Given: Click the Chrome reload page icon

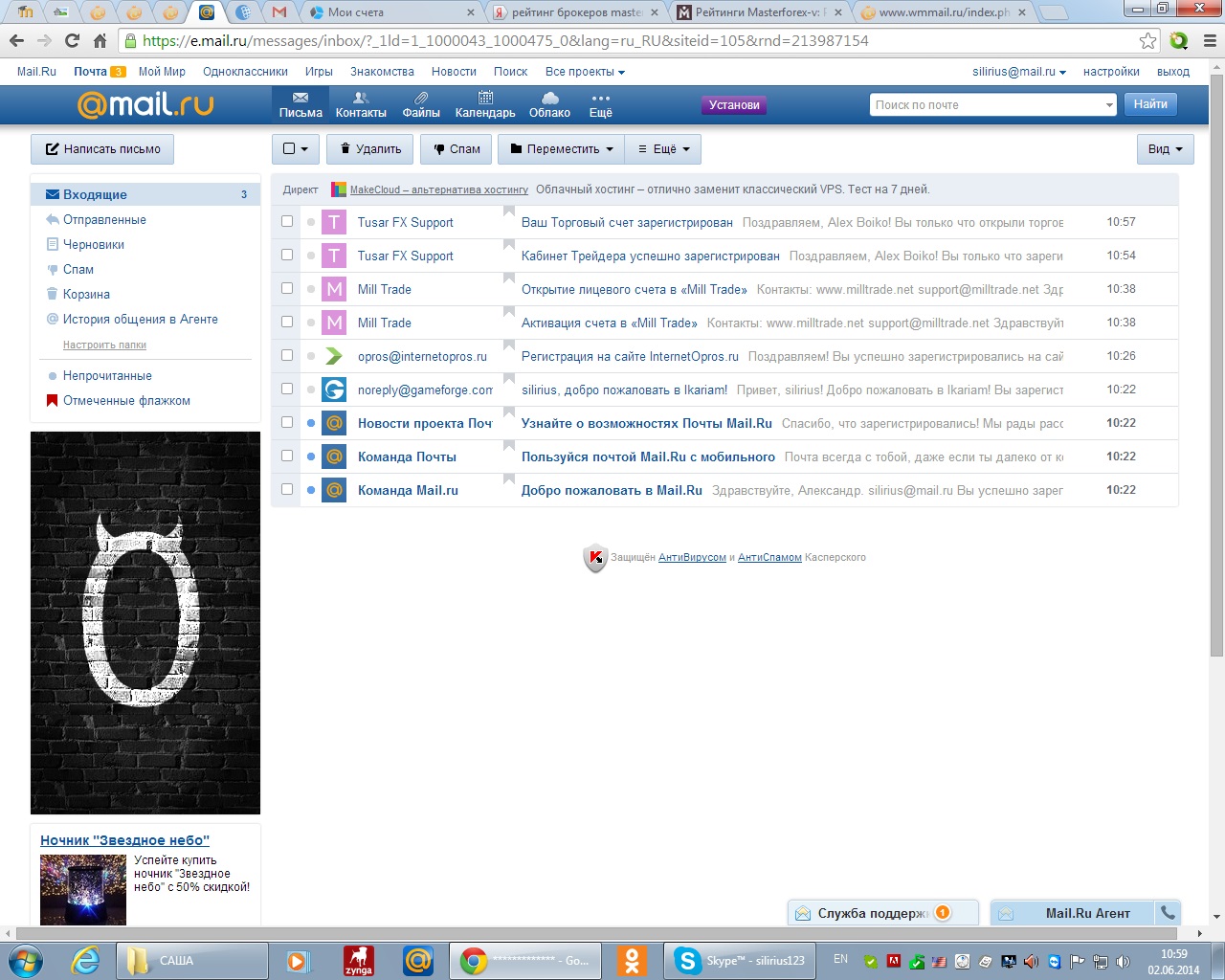Looking at the screenshot, I should [x=72, y=40].
